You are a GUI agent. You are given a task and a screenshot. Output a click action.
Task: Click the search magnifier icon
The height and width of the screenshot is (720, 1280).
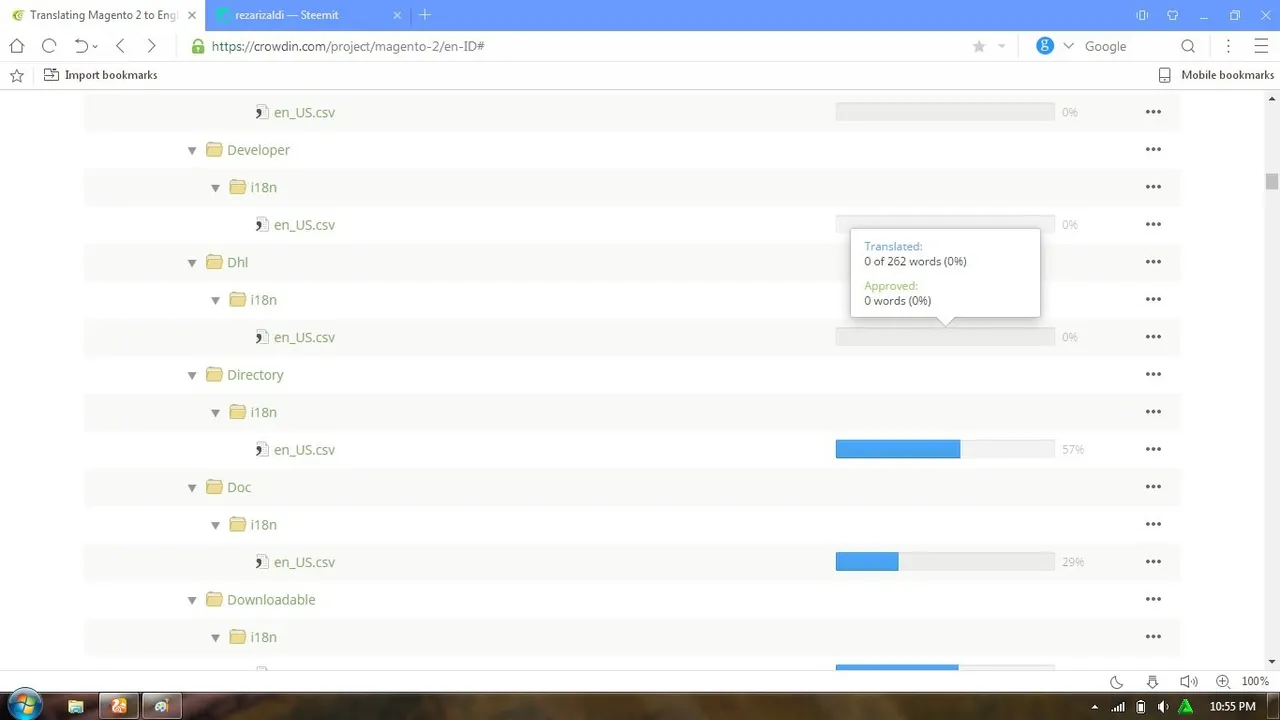coord(1188,46)
